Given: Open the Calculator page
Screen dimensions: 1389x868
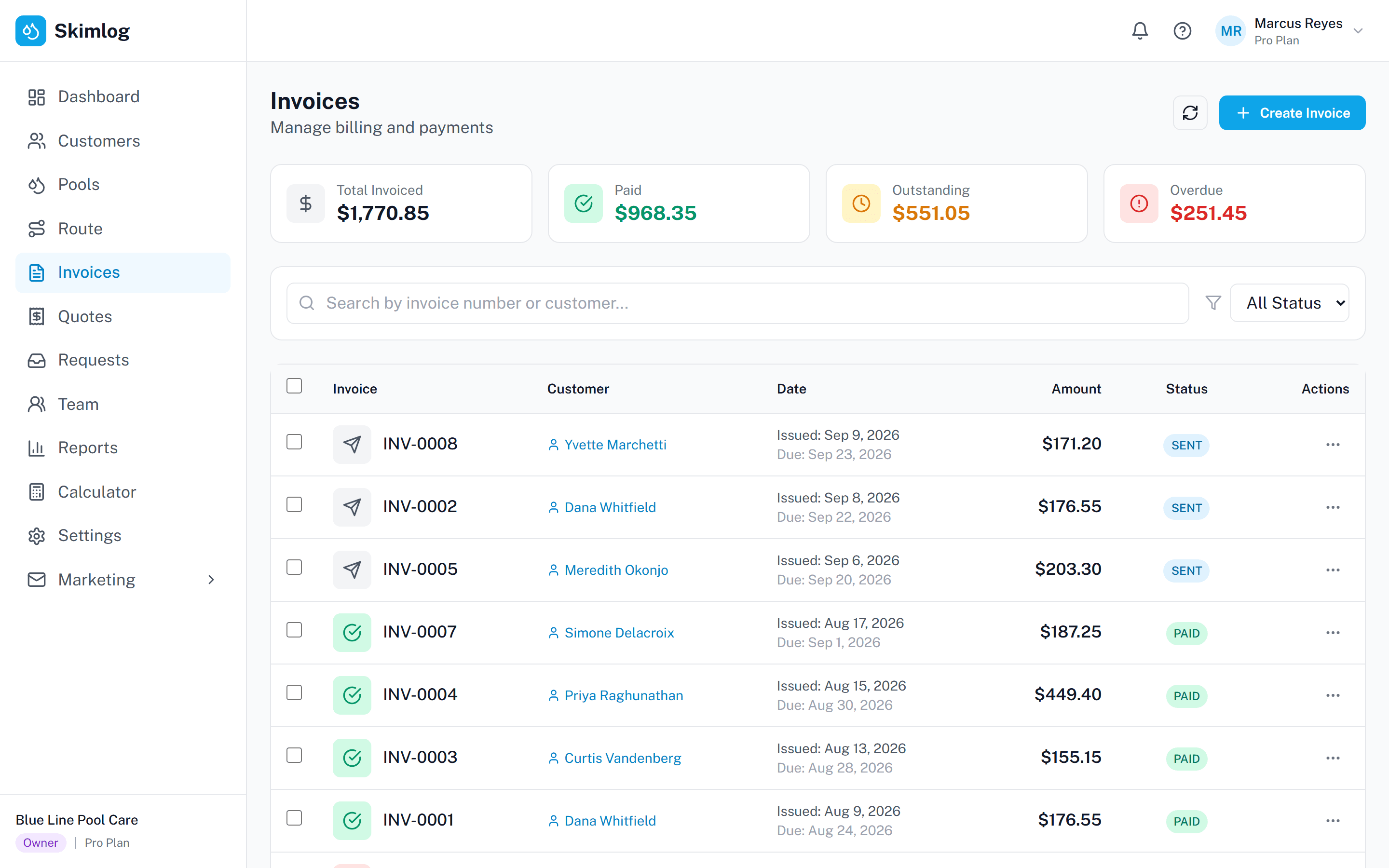Looking at the screenshot, I should (123, 492).
